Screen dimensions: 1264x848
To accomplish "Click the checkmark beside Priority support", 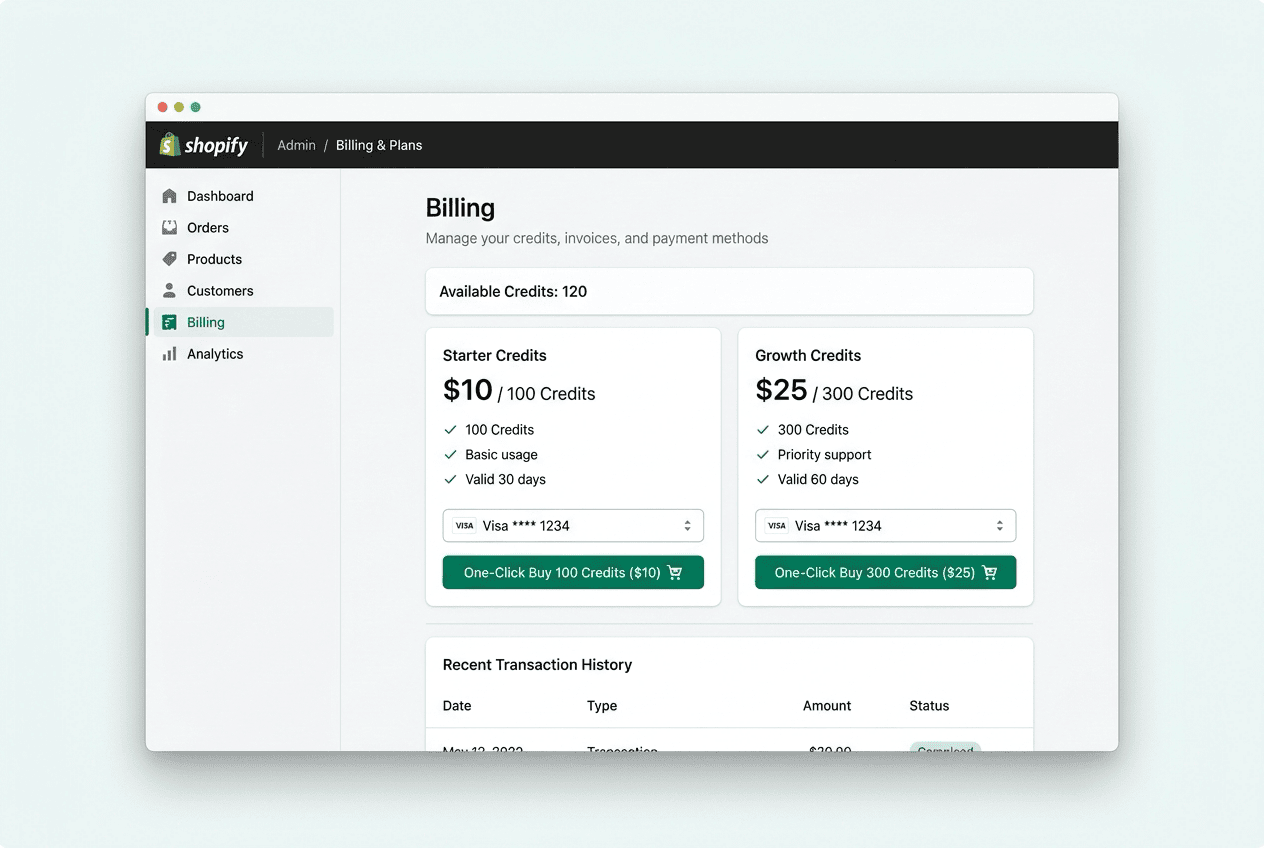I will click(x=761, y=454).
